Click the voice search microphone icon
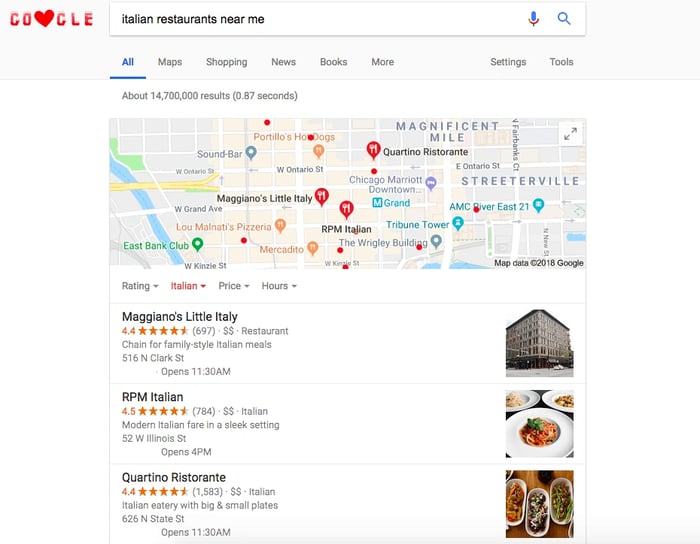The width and height of the screenshot is (700, 544). tap(533, 19)
